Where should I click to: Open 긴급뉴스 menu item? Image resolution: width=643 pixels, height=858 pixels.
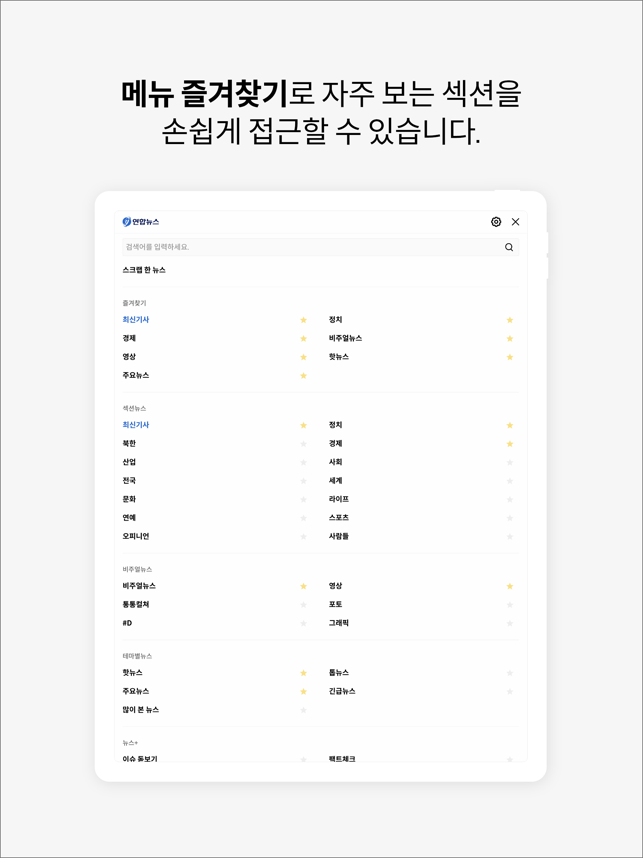tap(342, 691)
